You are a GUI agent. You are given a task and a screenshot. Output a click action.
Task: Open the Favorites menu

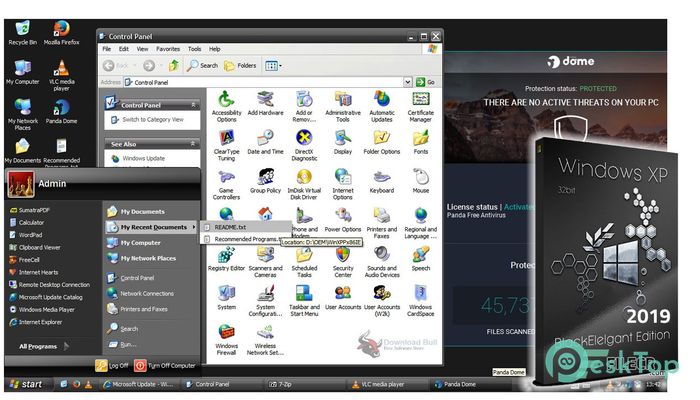click(x=168, y=49)
